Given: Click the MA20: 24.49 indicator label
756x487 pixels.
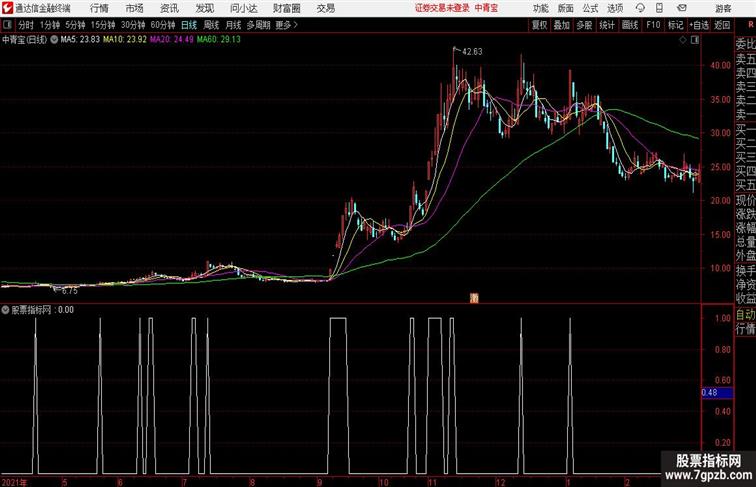Looking at the screenshot, I should tap(171, 40).
